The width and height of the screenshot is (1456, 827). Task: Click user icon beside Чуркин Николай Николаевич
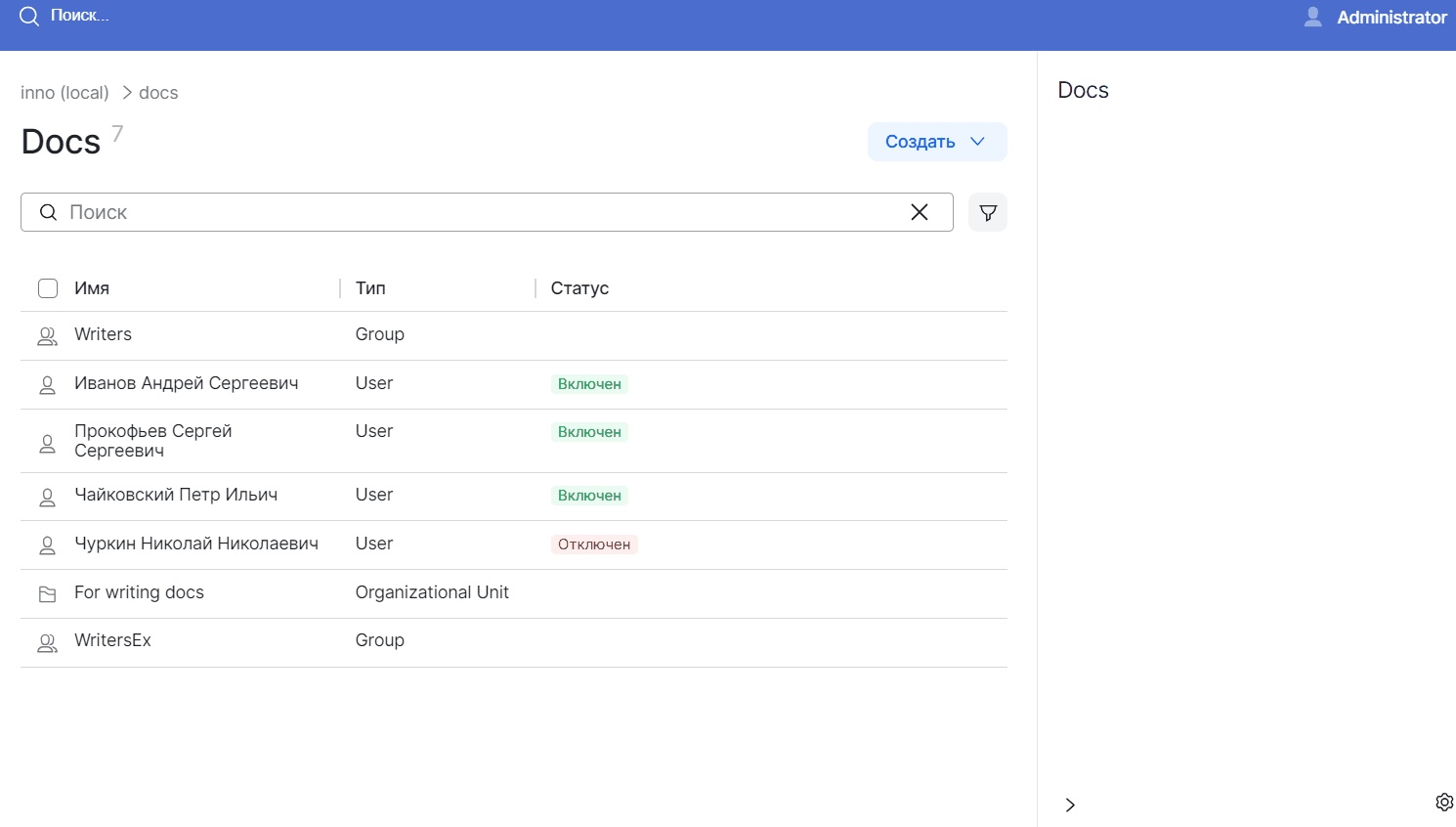47,545
